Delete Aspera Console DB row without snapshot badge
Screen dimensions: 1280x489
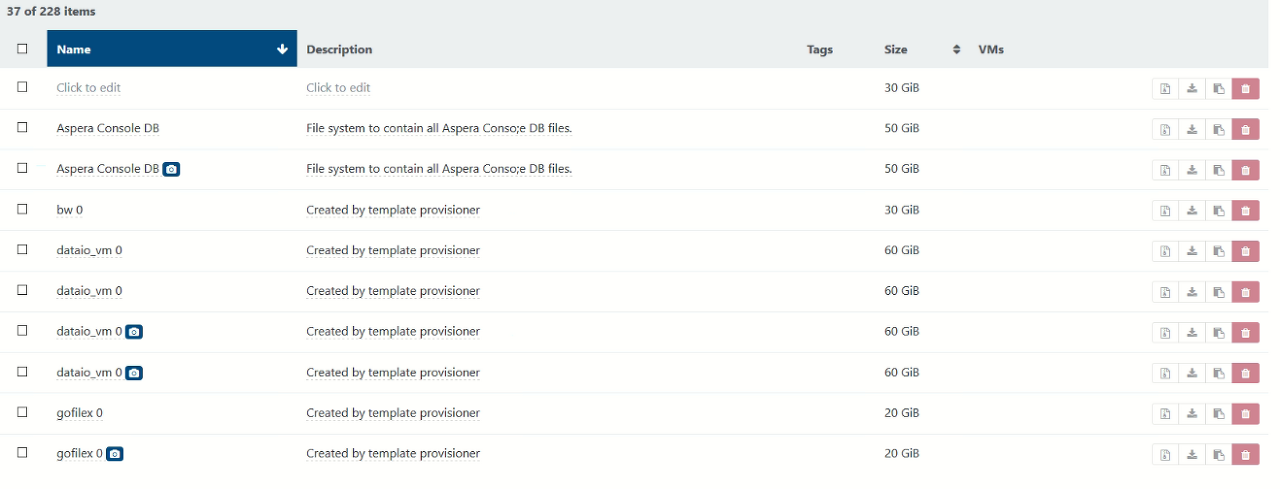pyautogui.click(x=1245, y=129)
